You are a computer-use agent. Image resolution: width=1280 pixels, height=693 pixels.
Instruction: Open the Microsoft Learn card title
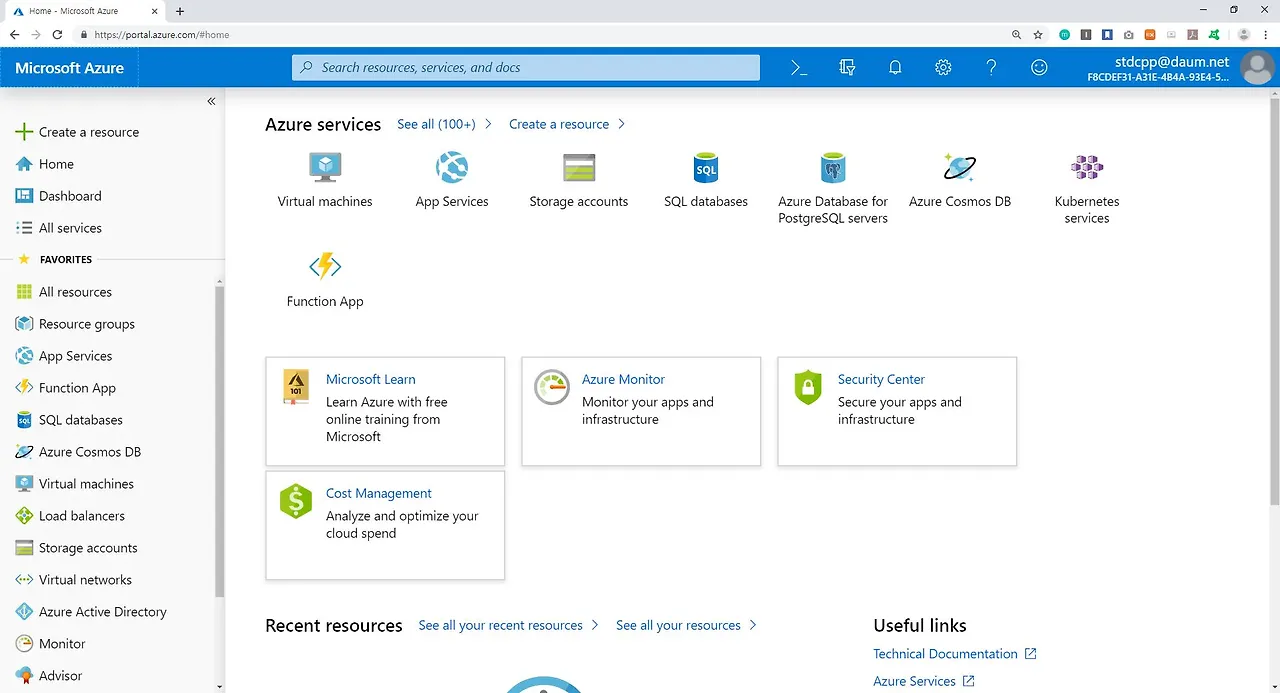(371, 379)
